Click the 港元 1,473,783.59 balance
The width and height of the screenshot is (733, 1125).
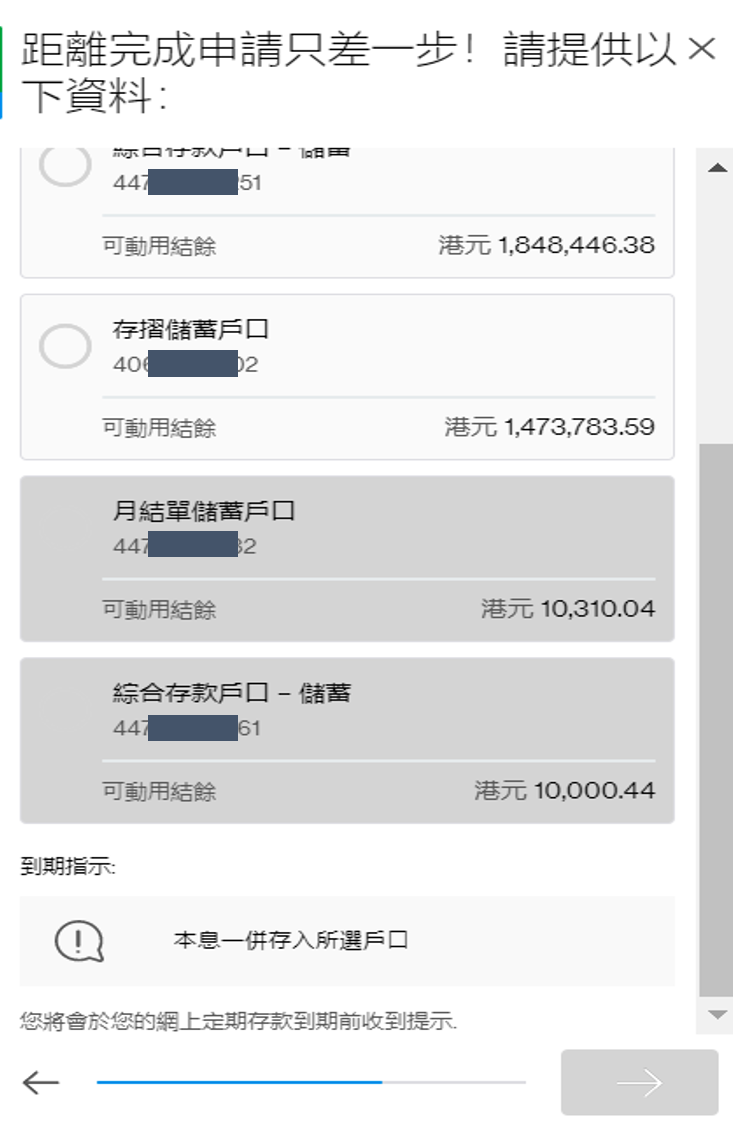[549, 428]
